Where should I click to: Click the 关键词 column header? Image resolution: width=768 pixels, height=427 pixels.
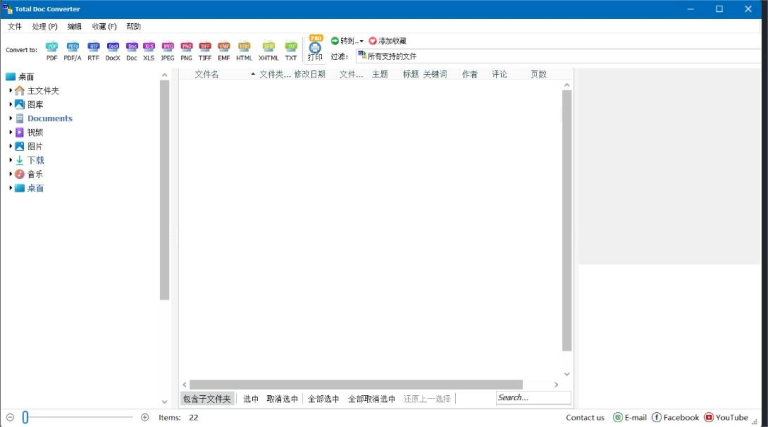coord(435,74)
